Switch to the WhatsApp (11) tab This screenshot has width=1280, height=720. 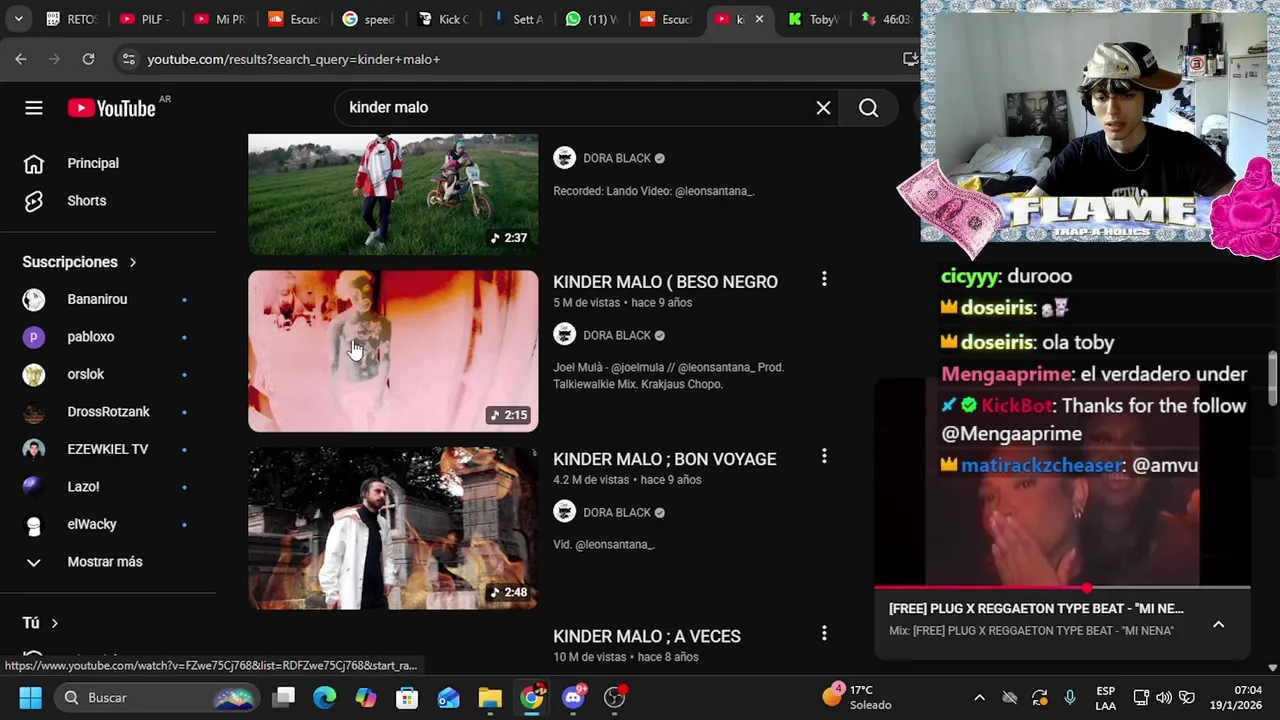pyautogui.click(x=592, y=19)
